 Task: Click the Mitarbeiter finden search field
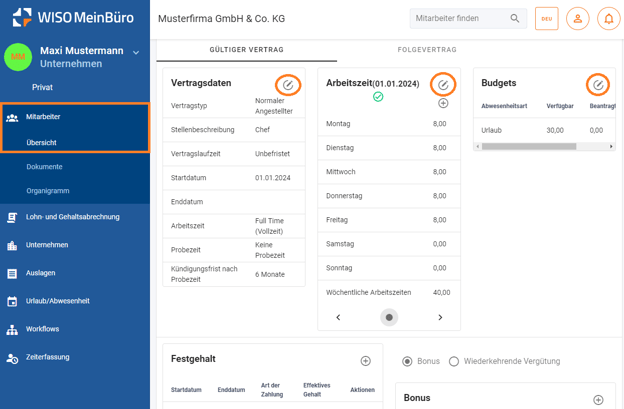click(462, 19)
